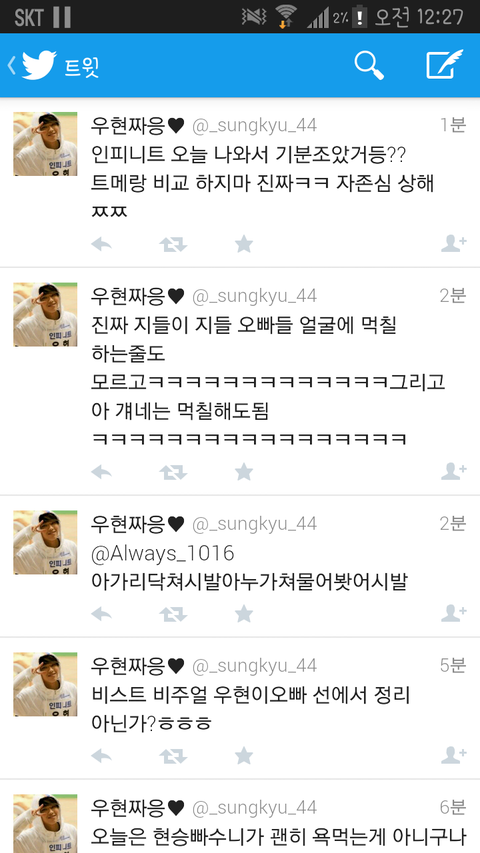Retweet the 비스트 비주얼 tweet
The width and height of the screenshot is (480, 853).
pos(173,756)
